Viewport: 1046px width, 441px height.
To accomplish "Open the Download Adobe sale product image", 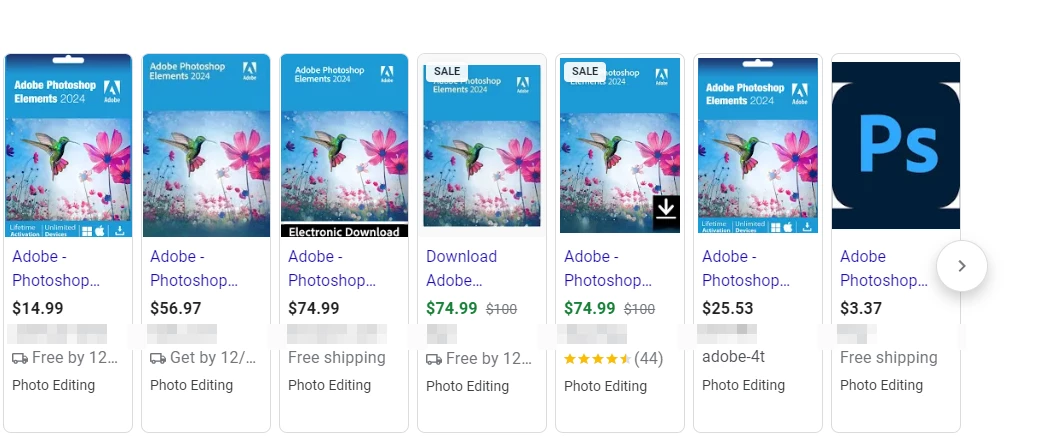I will [482, 145].
